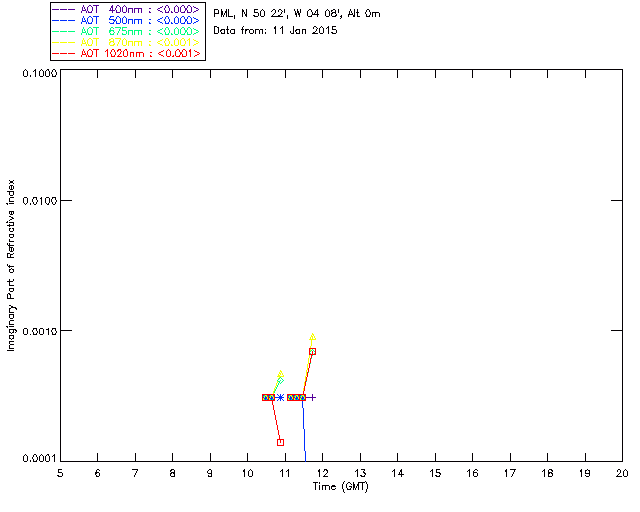Screen dimensions: 640x512
Task: Click the x-axis tick label 8
Action: point(173,473)
